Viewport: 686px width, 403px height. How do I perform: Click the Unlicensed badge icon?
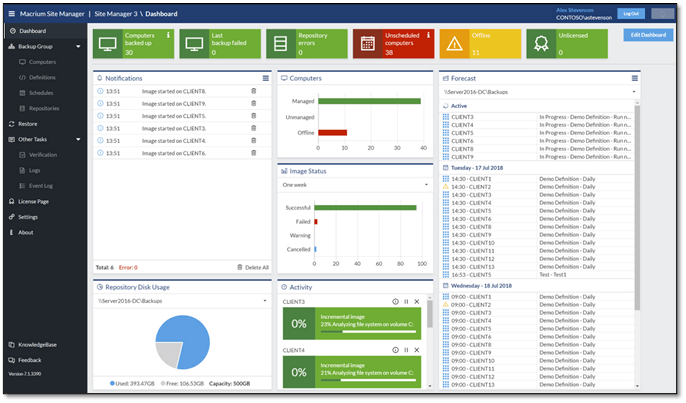(x=541, y=44)
